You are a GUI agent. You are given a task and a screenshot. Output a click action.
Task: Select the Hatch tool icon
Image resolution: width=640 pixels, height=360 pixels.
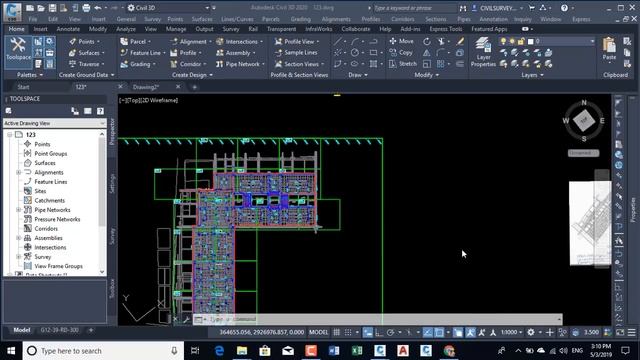click(373, 64)
